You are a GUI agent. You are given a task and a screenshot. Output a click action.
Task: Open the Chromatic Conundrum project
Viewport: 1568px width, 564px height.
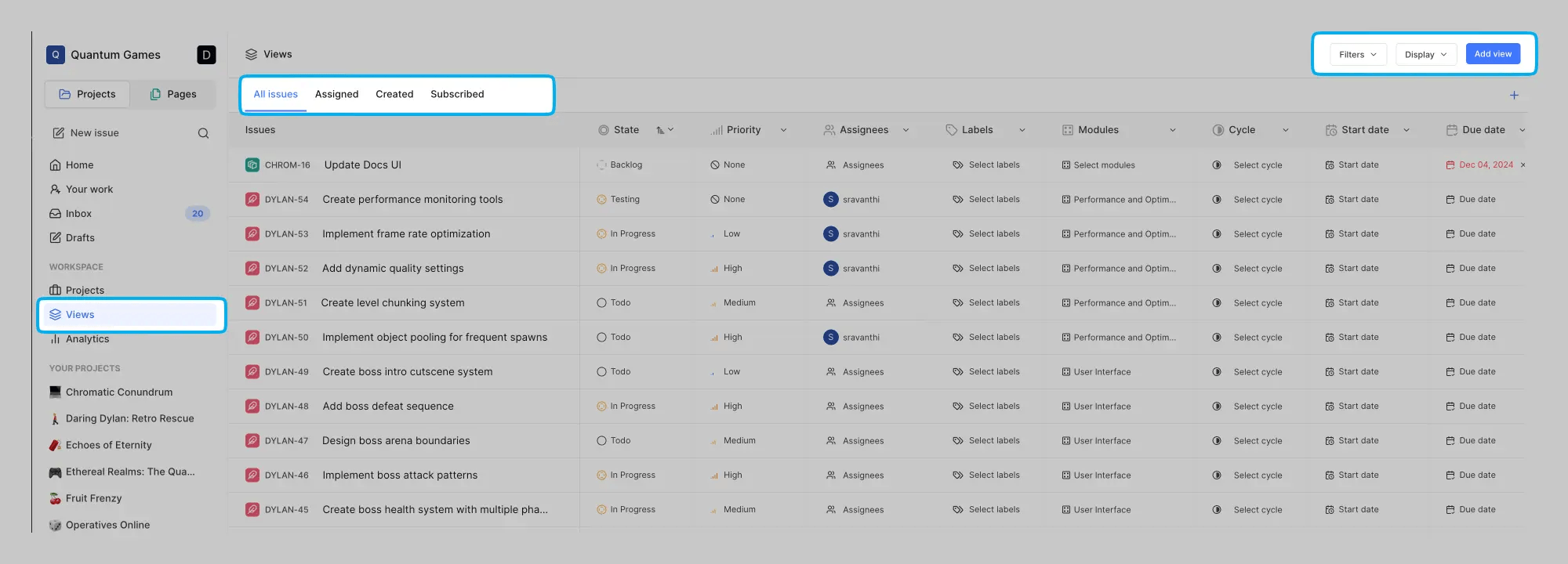pos(118,392)
